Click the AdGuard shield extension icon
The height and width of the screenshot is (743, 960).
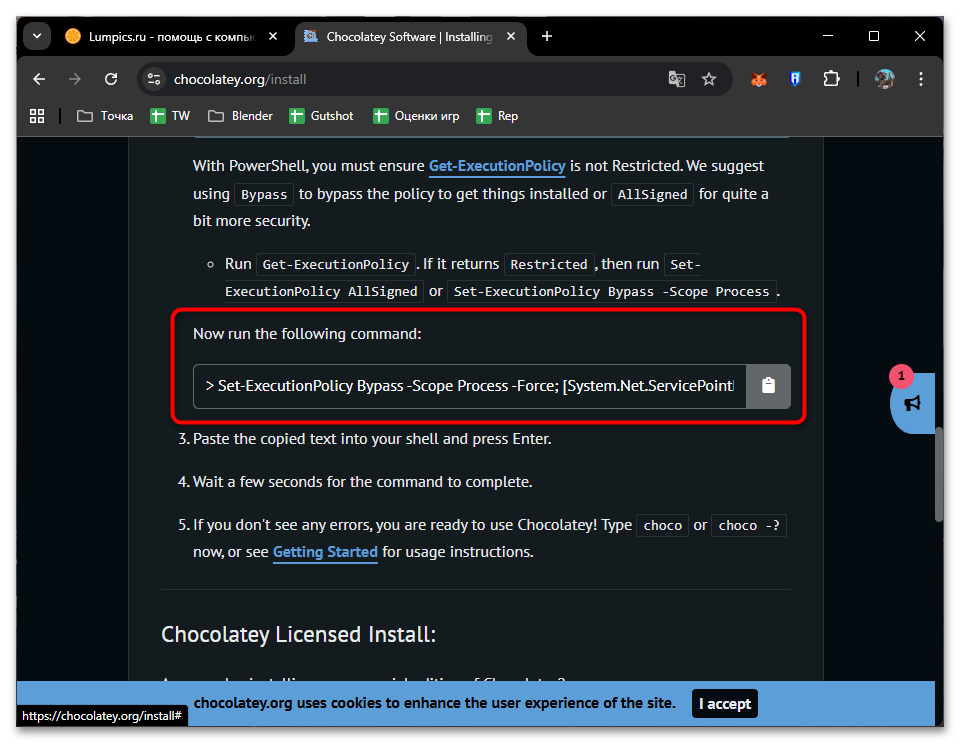pyautogui.click(x=795, y=78)
